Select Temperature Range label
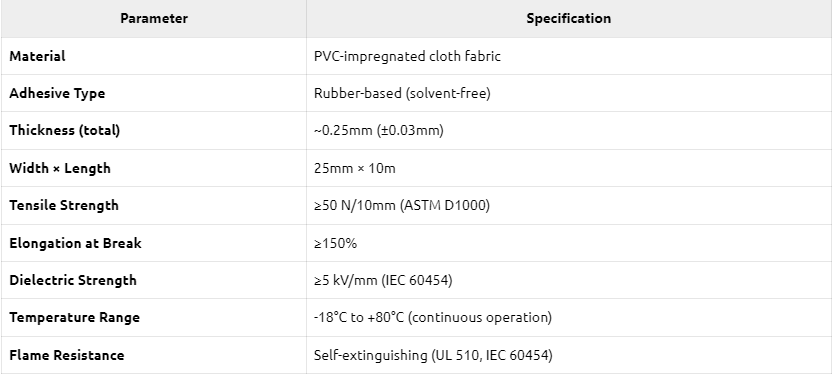833x377 pixels. (74, 318)
